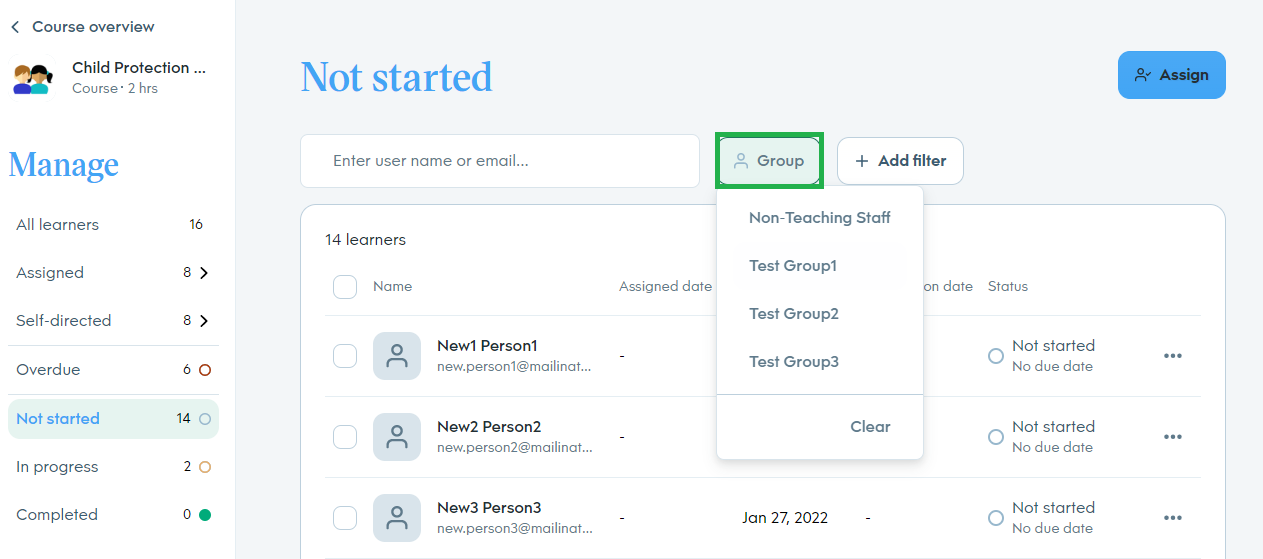Select the checkbox for New3 Person3
This screenshot has height=559, width=1263.
tap(345, 518)
